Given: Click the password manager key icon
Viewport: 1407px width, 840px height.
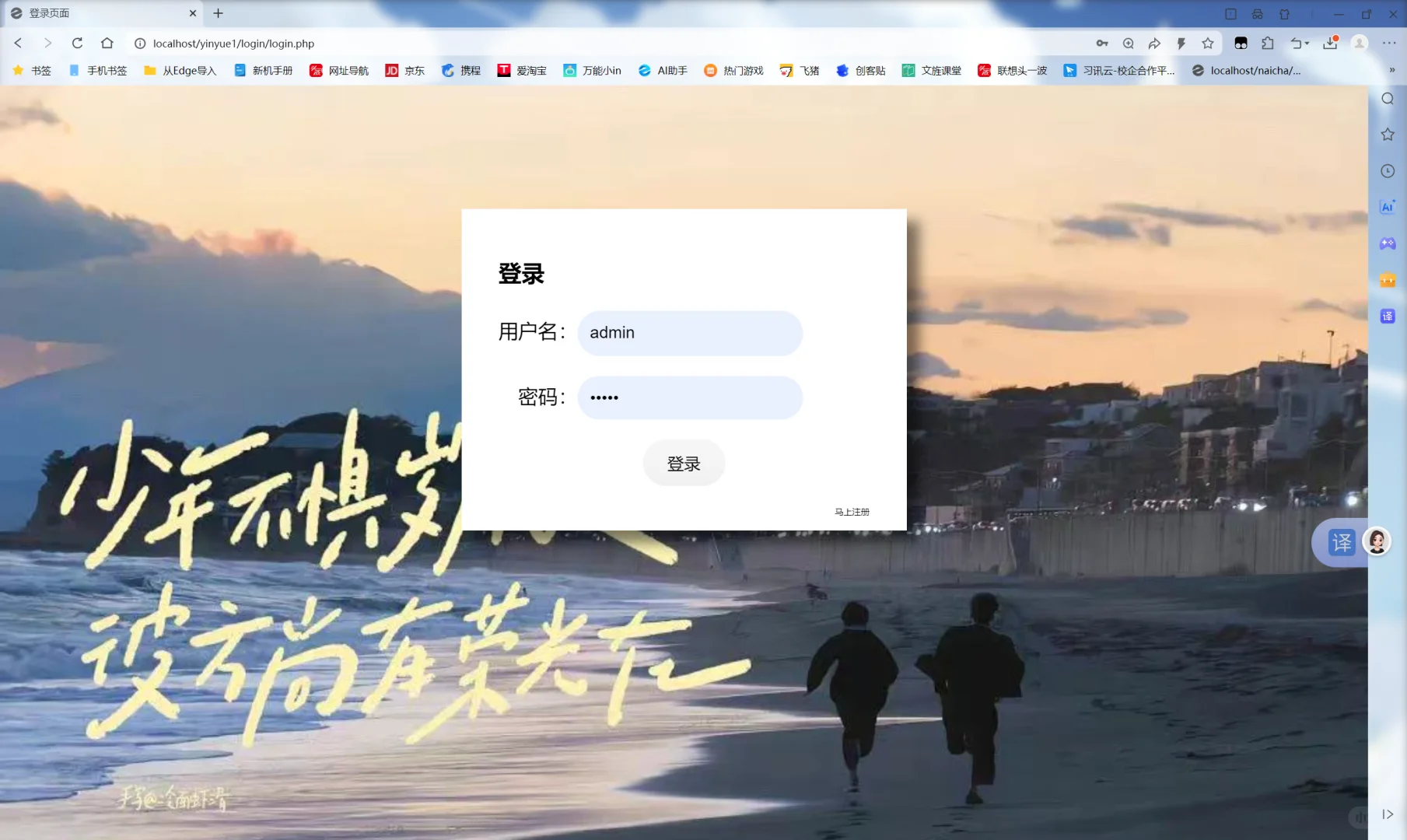Looking at the screenshot, I should [1101, 43].
